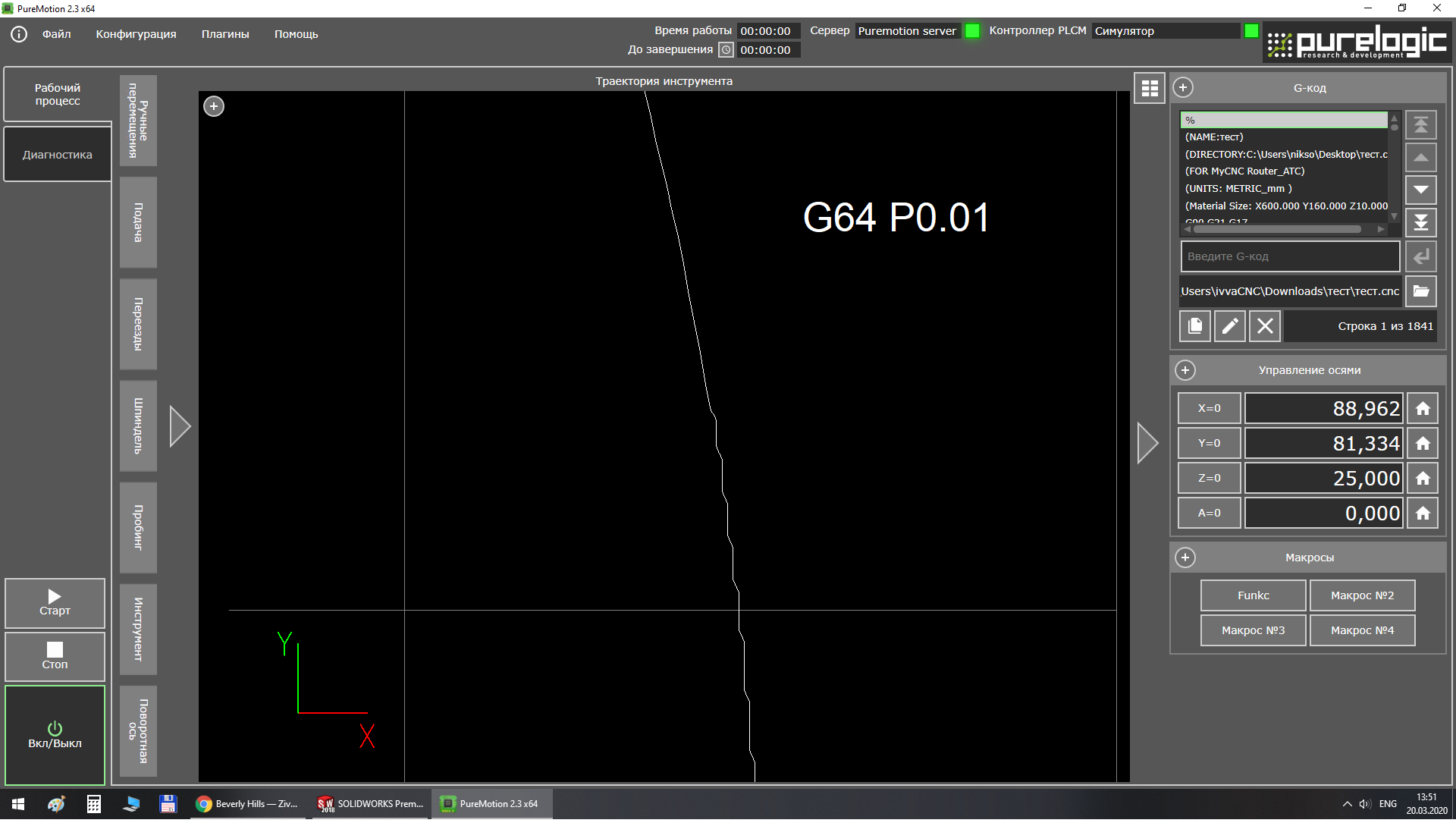Click the X icon to close file

(1264, 326)
